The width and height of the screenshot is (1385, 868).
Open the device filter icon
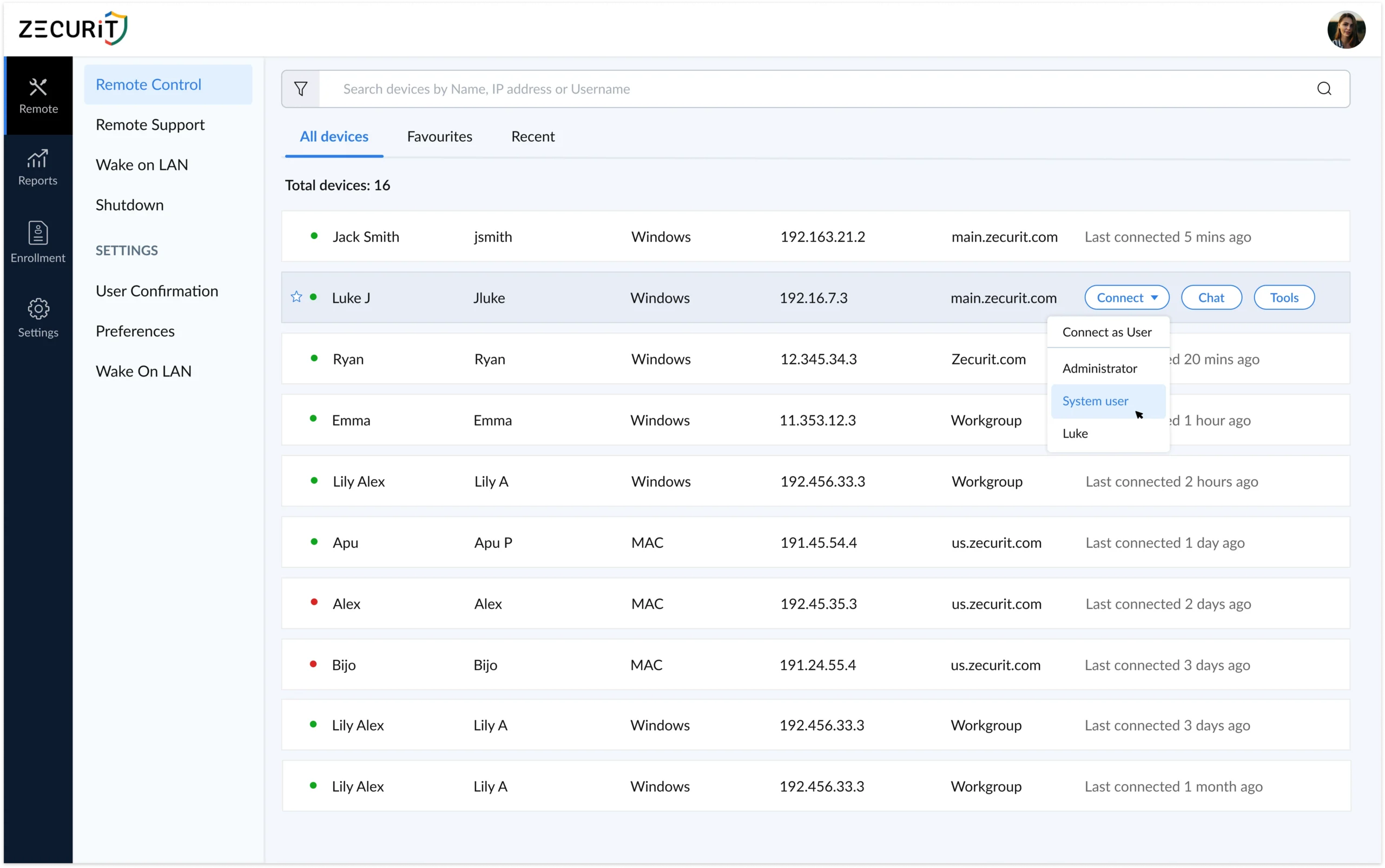302,88
